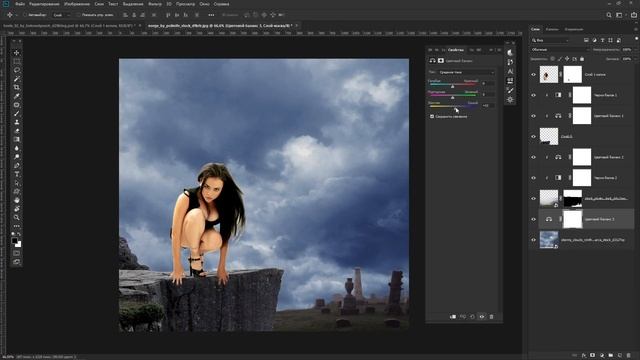Click the trash icon in Layers panel footer

point(629,356)
